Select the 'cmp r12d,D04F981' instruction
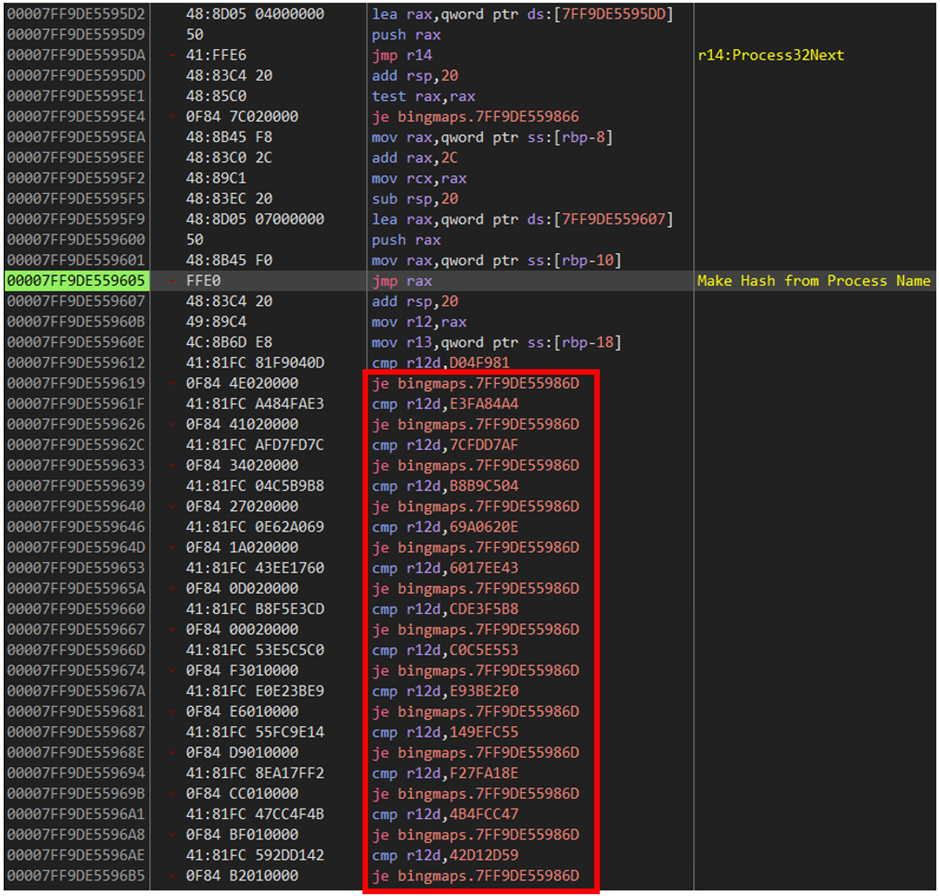 (x=441, y=363)
